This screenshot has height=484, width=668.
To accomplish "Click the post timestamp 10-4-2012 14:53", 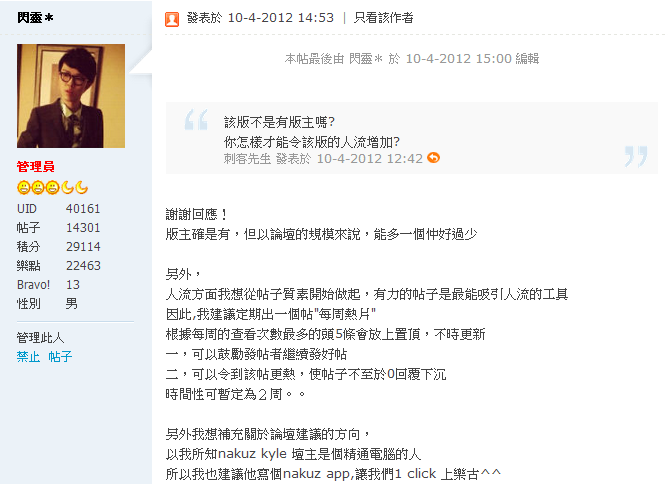I will pos(281,18).
